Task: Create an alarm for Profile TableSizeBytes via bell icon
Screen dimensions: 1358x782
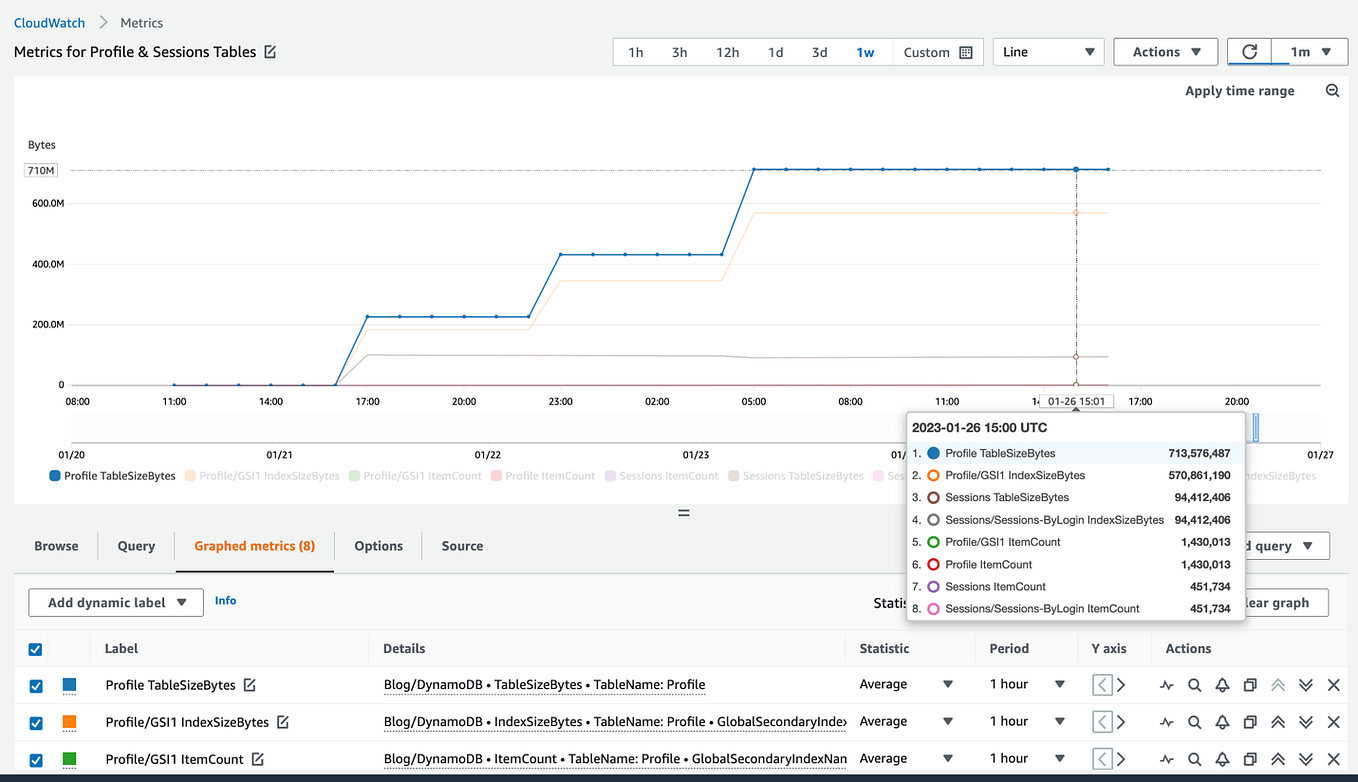Action: [1221, 684]
